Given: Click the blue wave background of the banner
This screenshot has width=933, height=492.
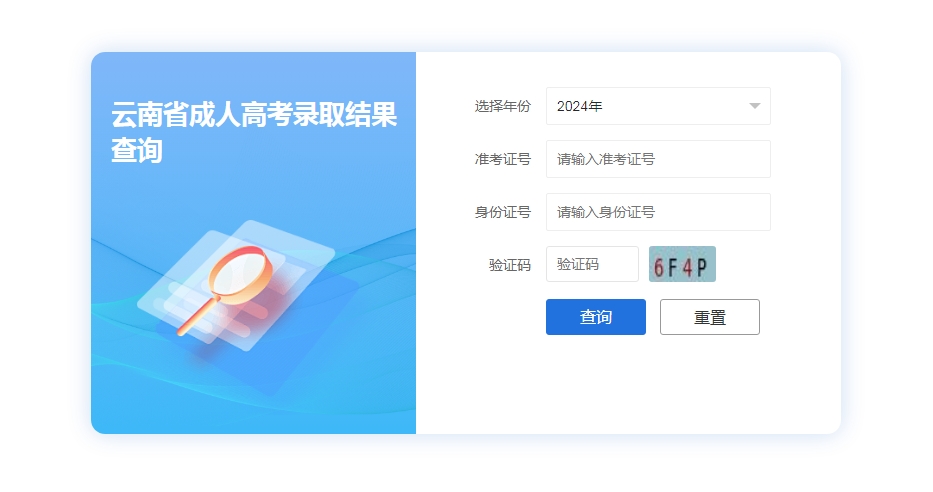Looking at the screenshot, I should [x=333, y=381].
